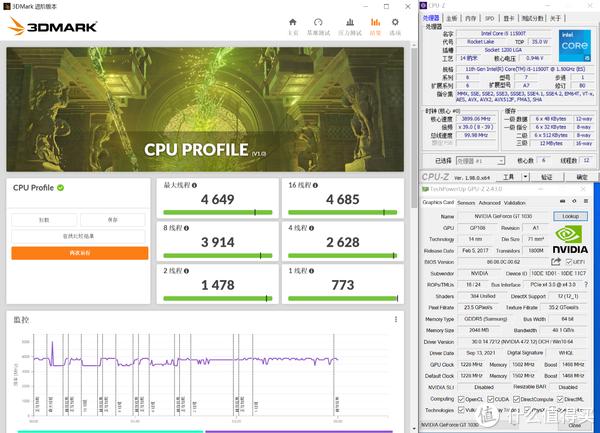Select the GPU-Z Graphics Card tab
600x433 pixels.
pyautogui.click(x=438, y=202)
